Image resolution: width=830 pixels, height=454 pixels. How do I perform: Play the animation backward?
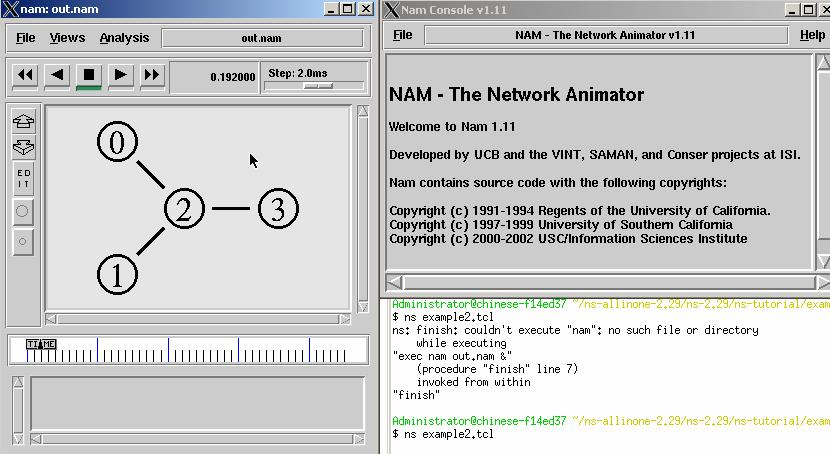tap(57, 75)
